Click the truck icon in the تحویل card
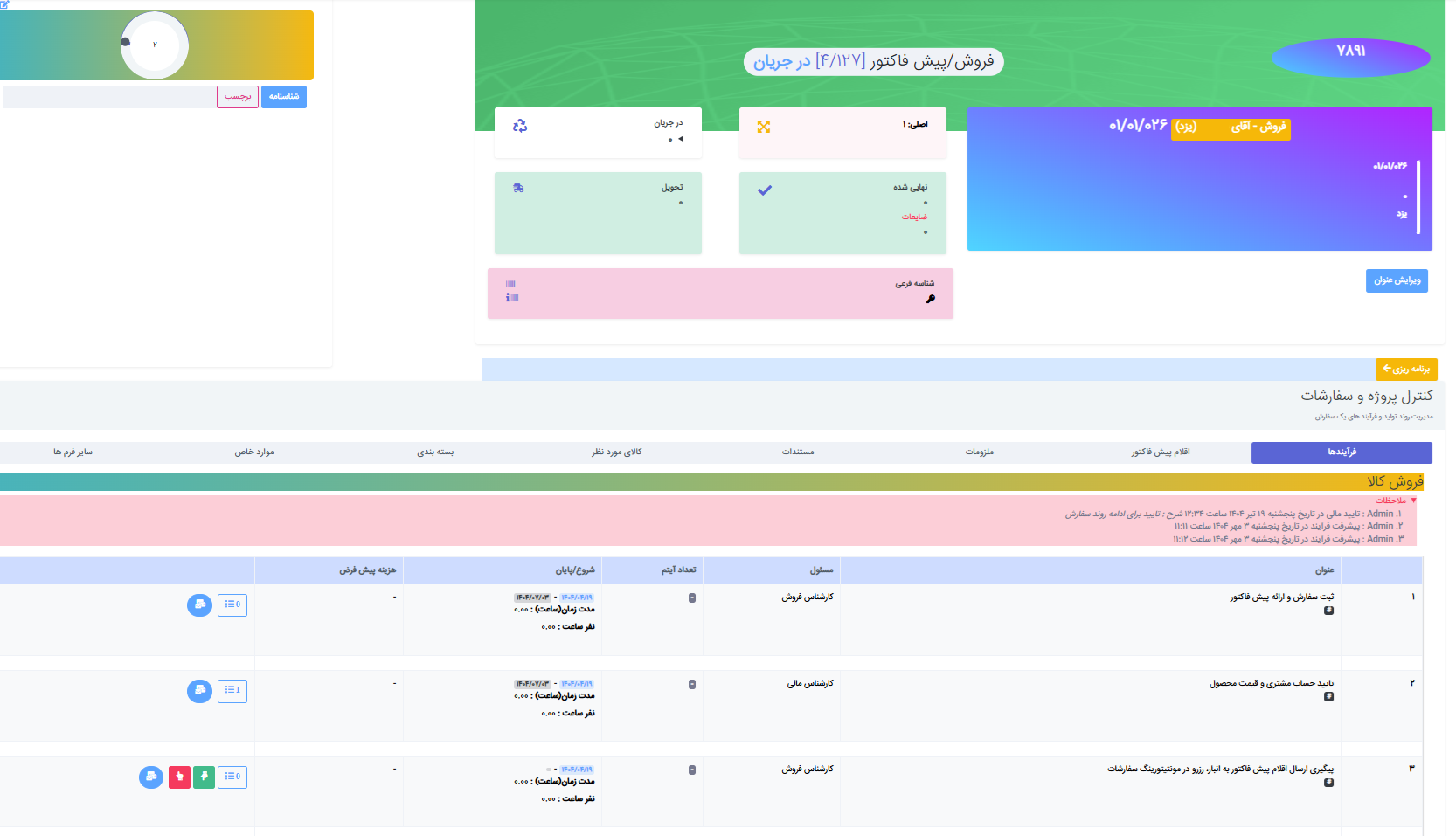This screenshot has height=836, width=1456. tap(518, 188)
